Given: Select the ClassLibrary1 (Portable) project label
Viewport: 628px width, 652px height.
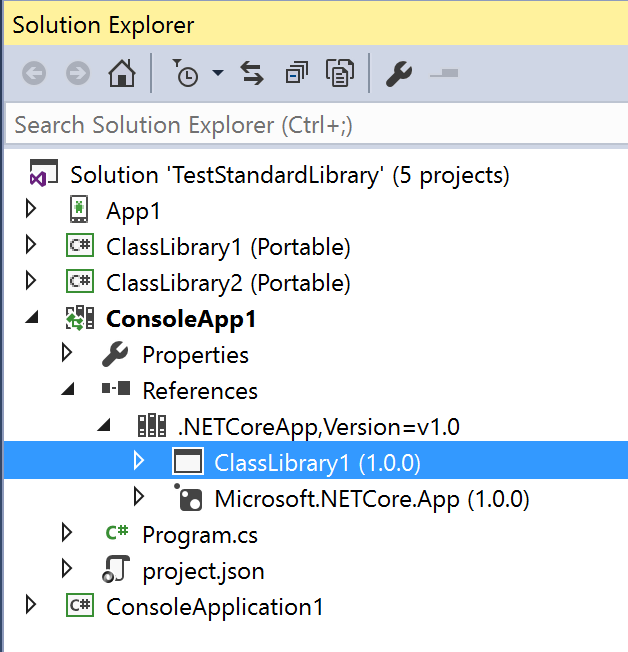Looking at the screenshot, I should coord(228,247).
